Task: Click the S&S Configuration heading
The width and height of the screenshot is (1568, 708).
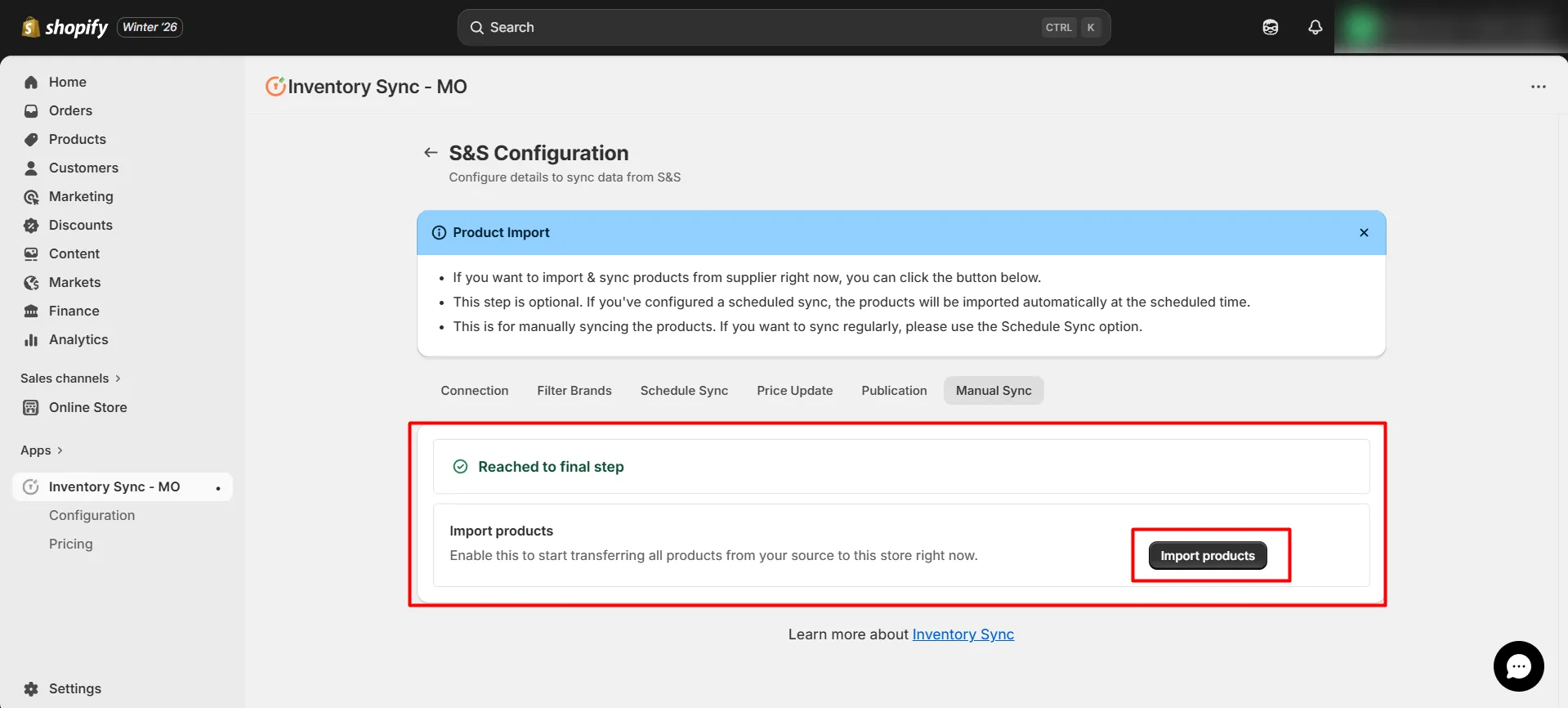Action: coord(538,153)
